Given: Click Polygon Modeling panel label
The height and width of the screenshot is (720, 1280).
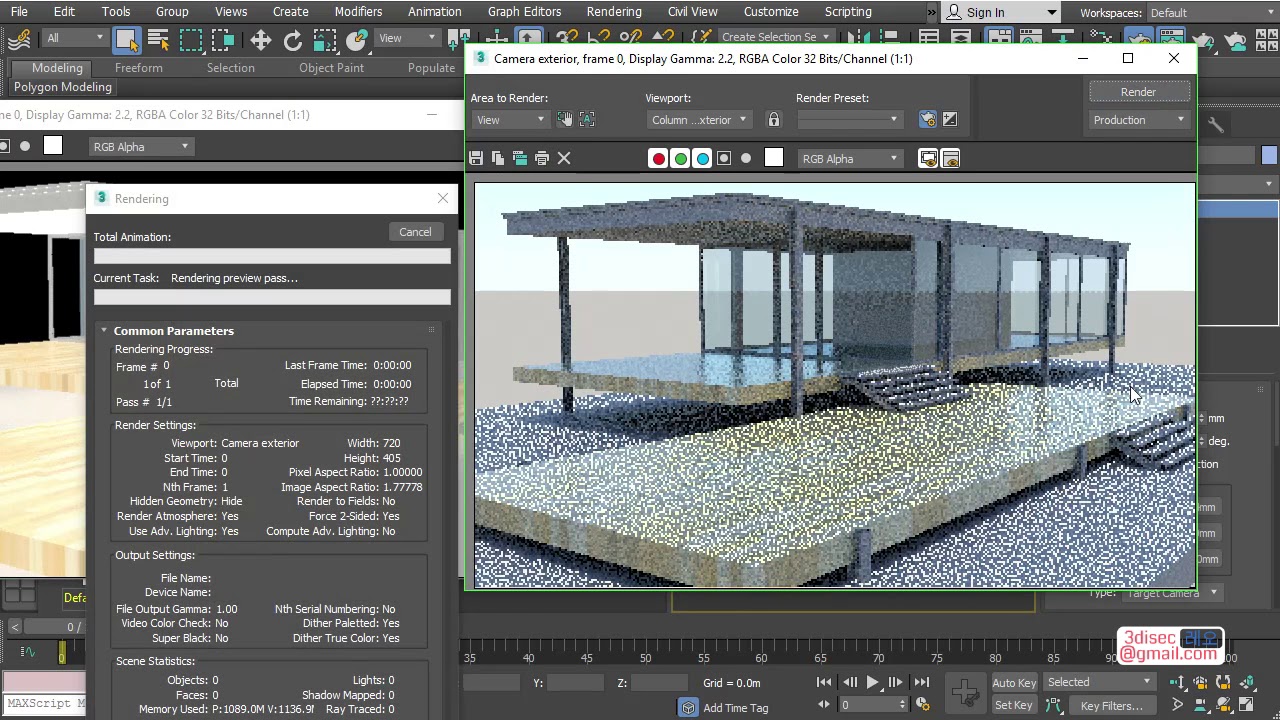Looking at the screenshot, I should (x=63, y=87).
